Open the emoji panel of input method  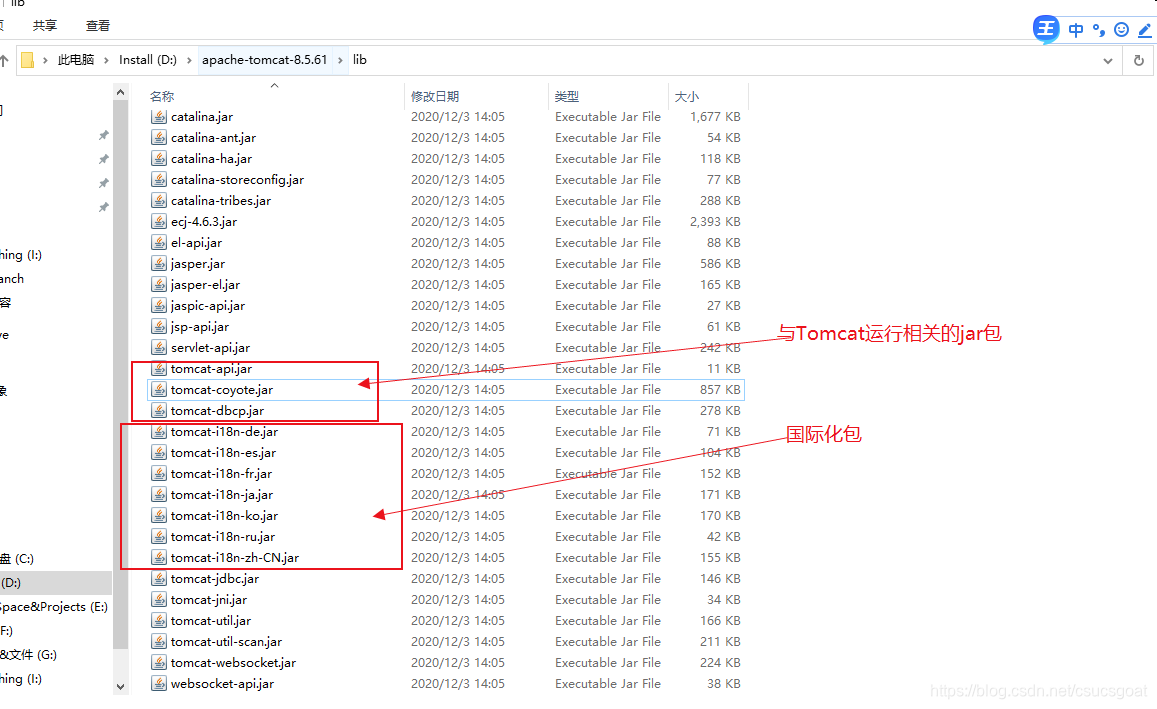tap(1122, 30)
